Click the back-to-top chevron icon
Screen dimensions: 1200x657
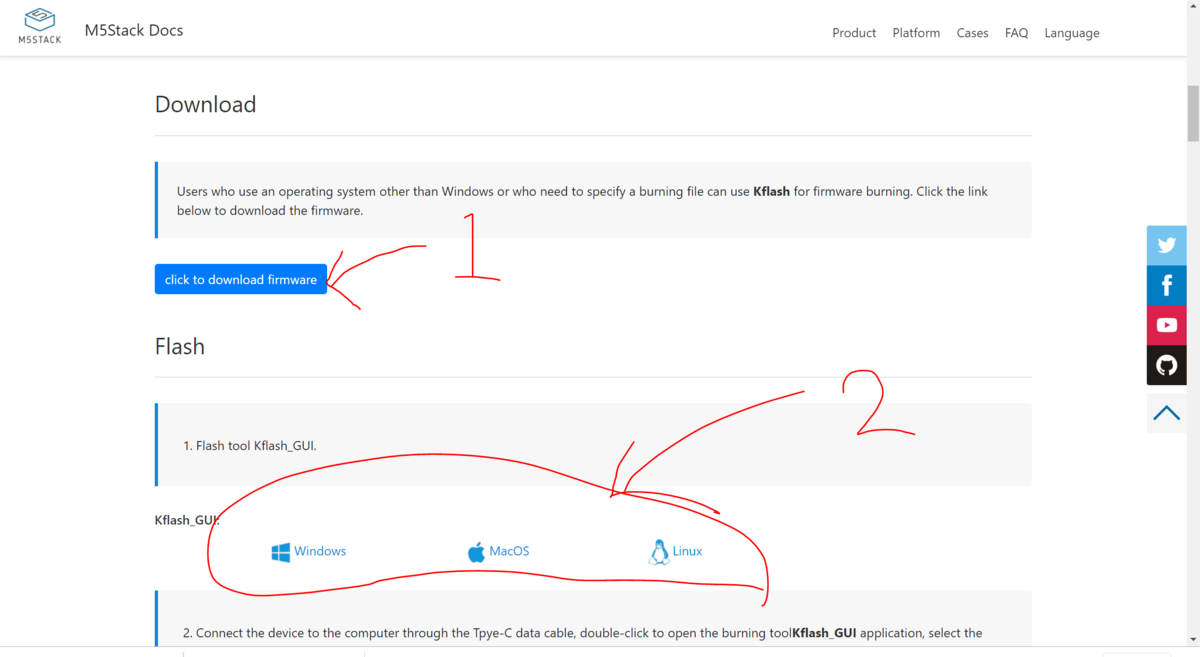1166,412
